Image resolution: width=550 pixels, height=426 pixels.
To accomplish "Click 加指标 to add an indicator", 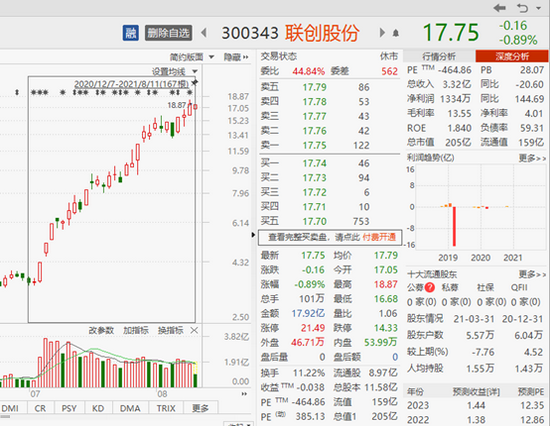I will 136,330.
